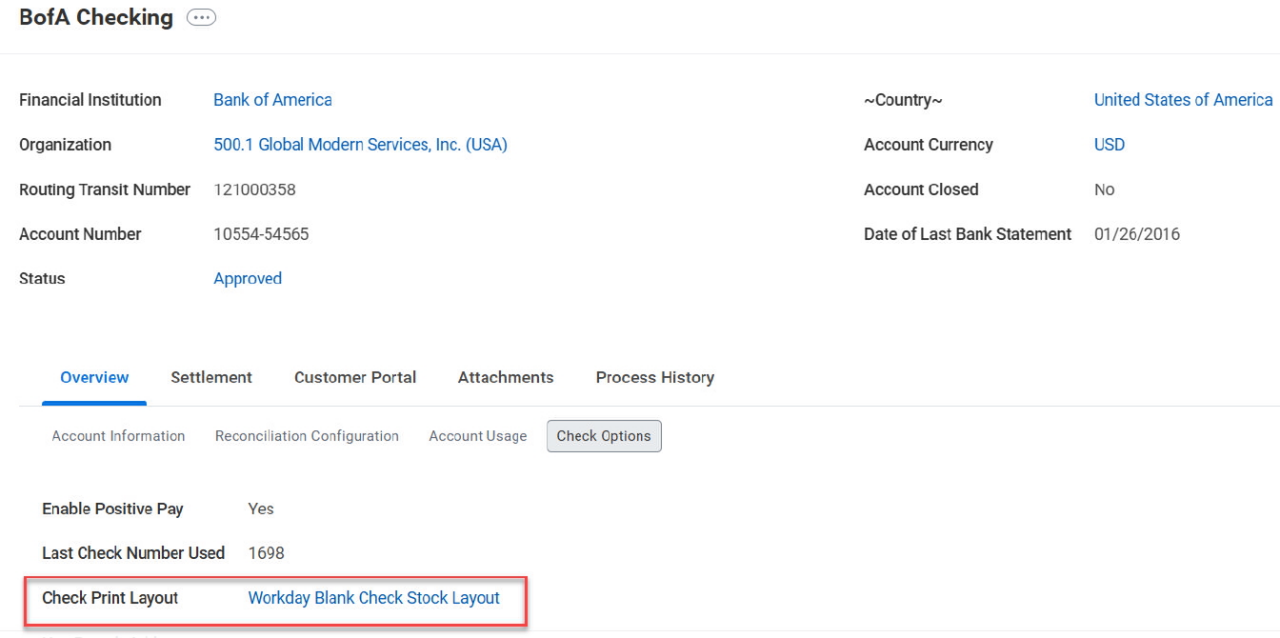
Task: Click the USD account currency link
Action: 1109,145
